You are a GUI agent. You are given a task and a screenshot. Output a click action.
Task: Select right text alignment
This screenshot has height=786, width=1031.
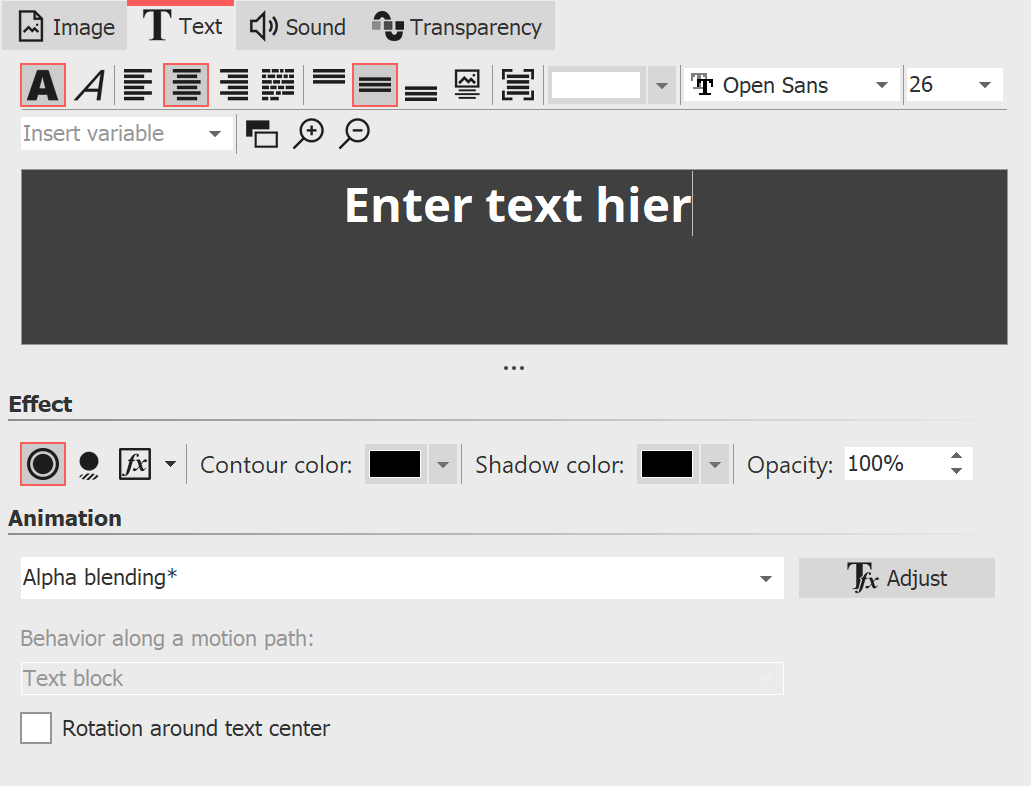pyautogui.click(x=233, y=85)
